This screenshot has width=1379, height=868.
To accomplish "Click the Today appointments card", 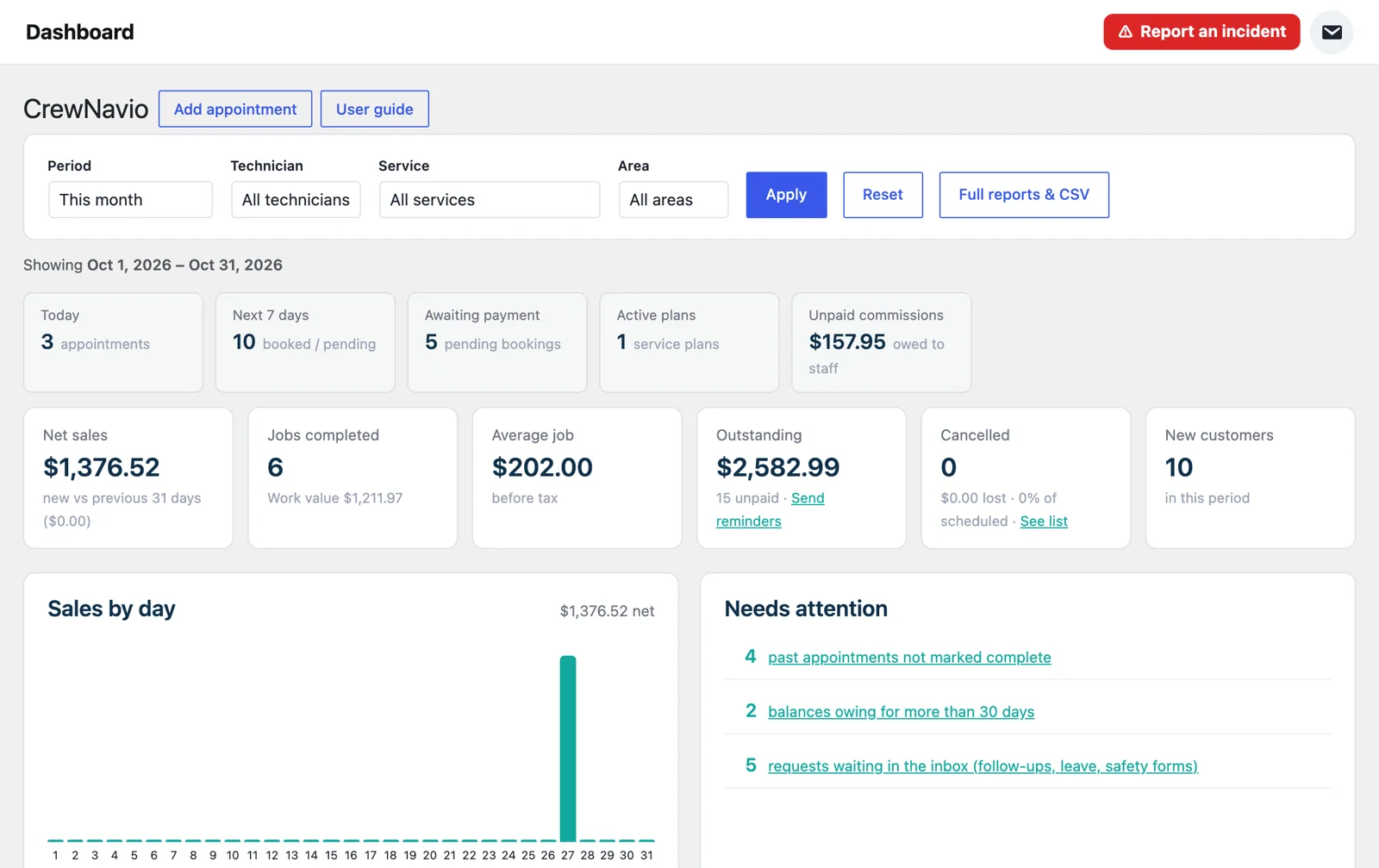I will [x=113, y=342].
